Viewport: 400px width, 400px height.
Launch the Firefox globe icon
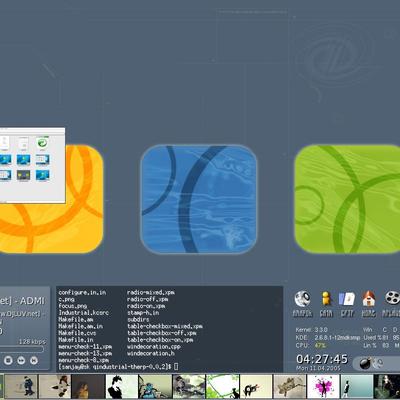point(302,299)
